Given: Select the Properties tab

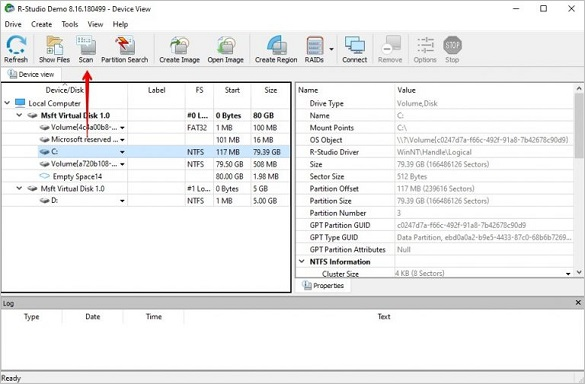Looking at the screenshot, I should (x=323, y=285).
